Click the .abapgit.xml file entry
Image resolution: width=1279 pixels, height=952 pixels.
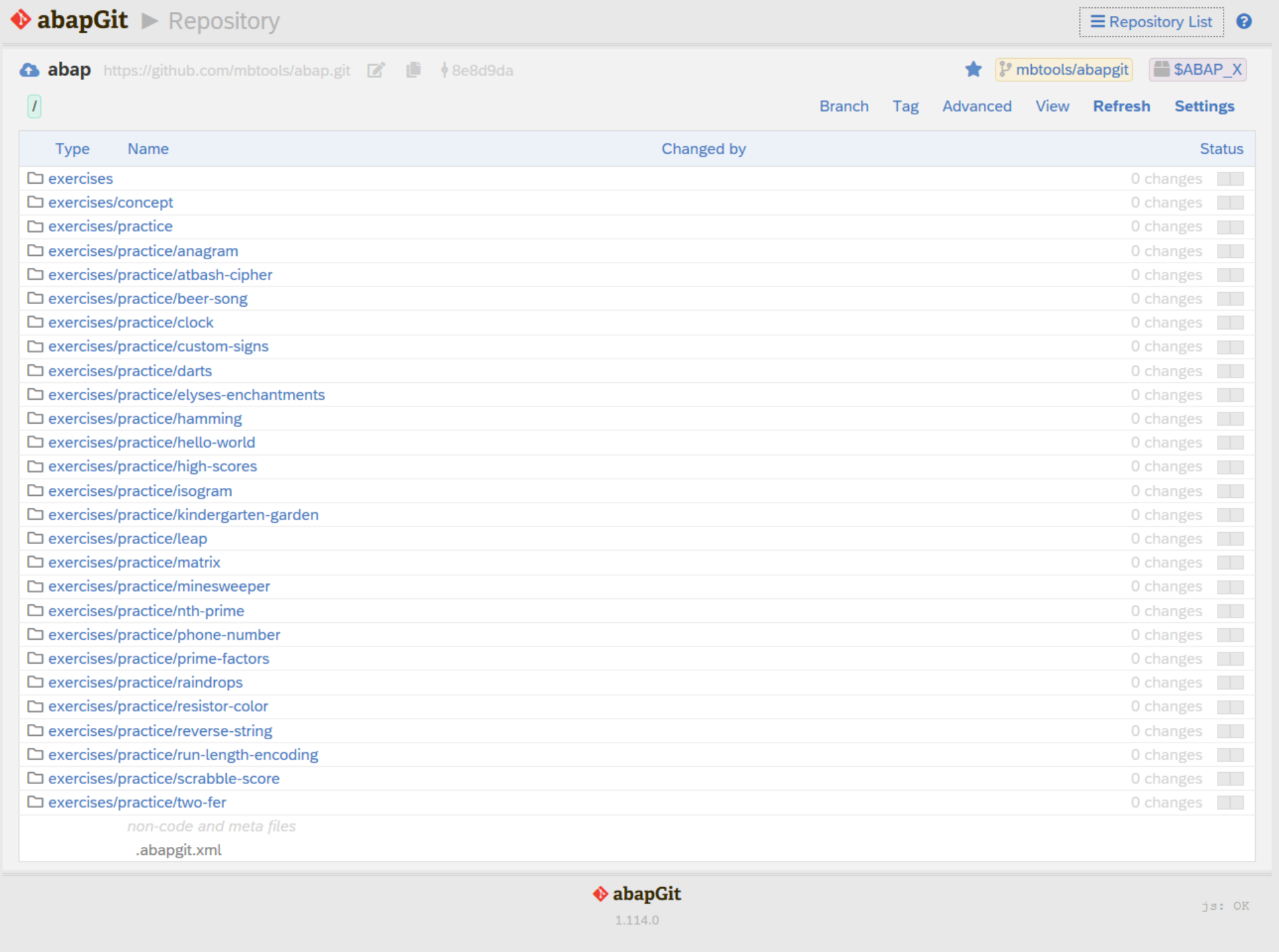click(178, 850)
